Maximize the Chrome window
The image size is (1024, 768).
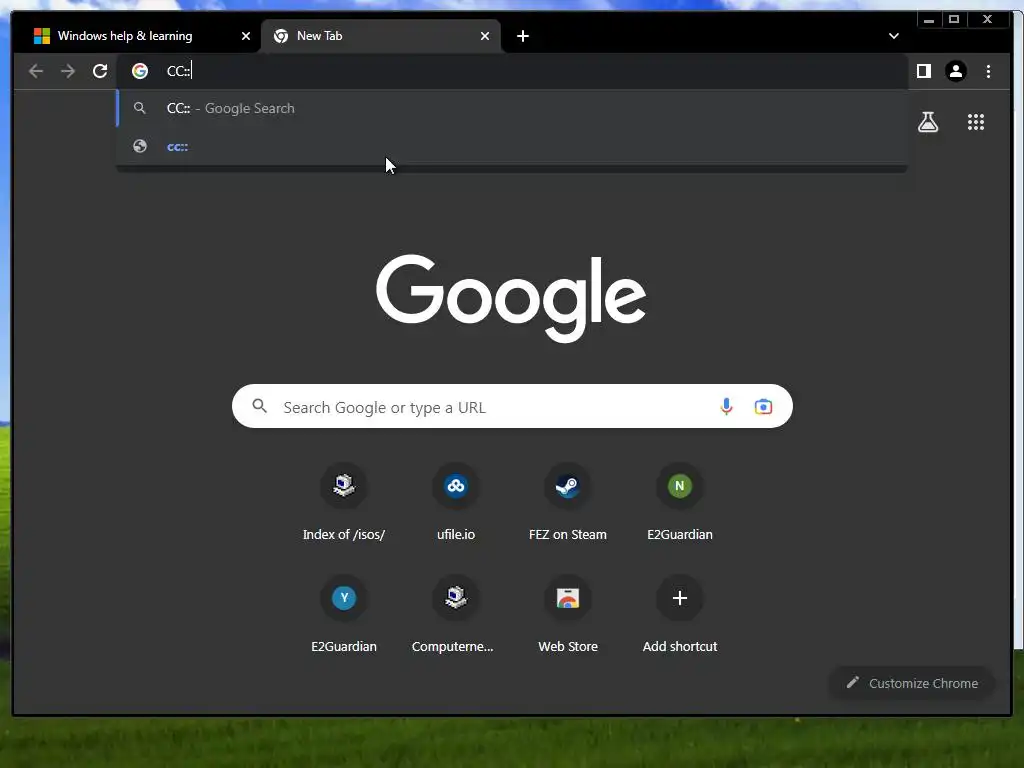point(953,20)
